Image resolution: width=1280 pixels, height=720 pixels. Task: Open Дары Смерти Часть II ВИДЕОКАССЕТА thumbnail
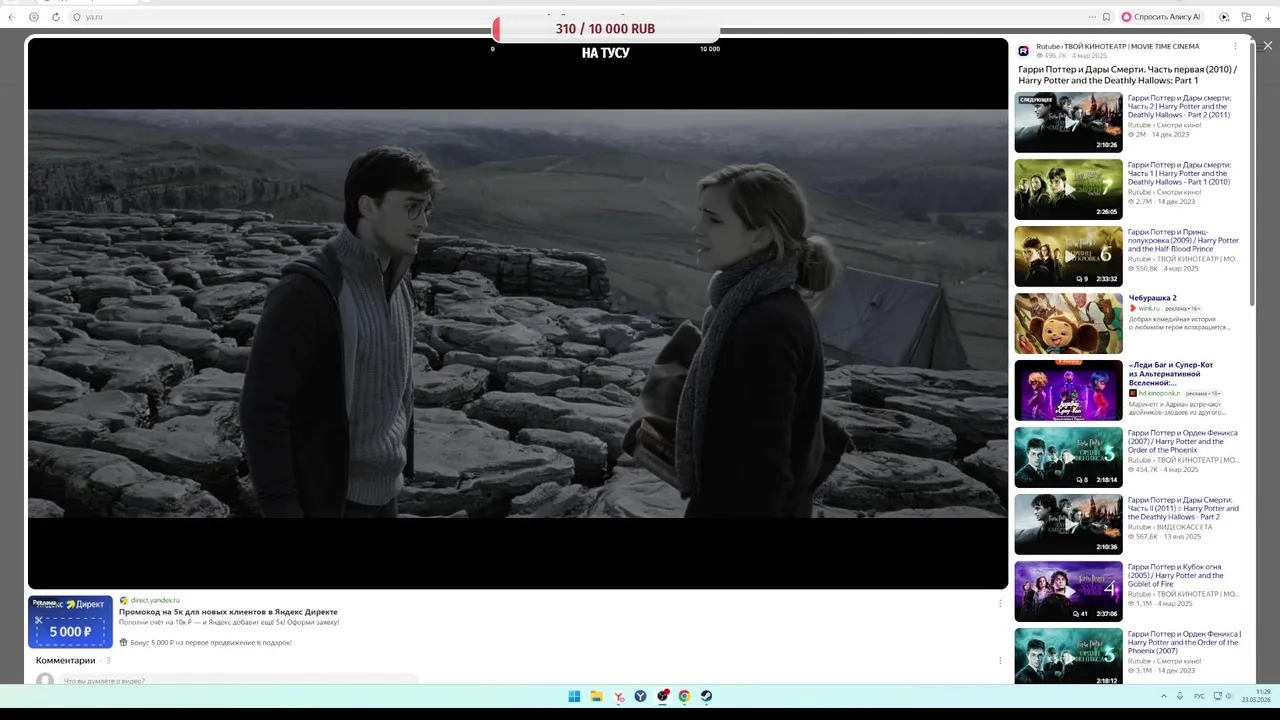pos(1068,524)
